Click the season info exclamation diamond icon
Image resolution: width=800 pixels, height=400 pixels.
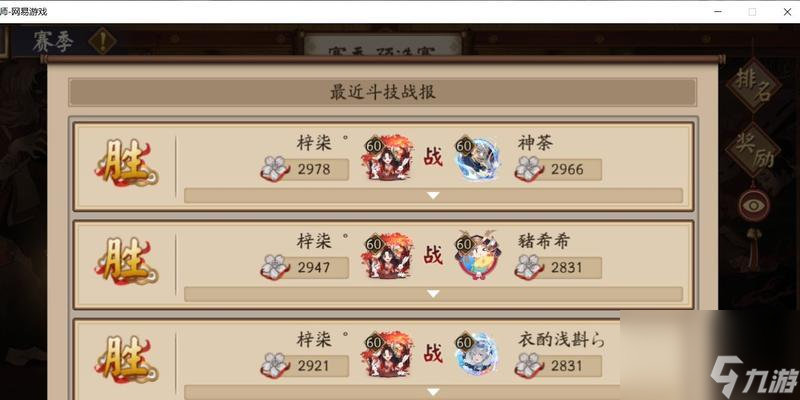click(x=103, y=42)
